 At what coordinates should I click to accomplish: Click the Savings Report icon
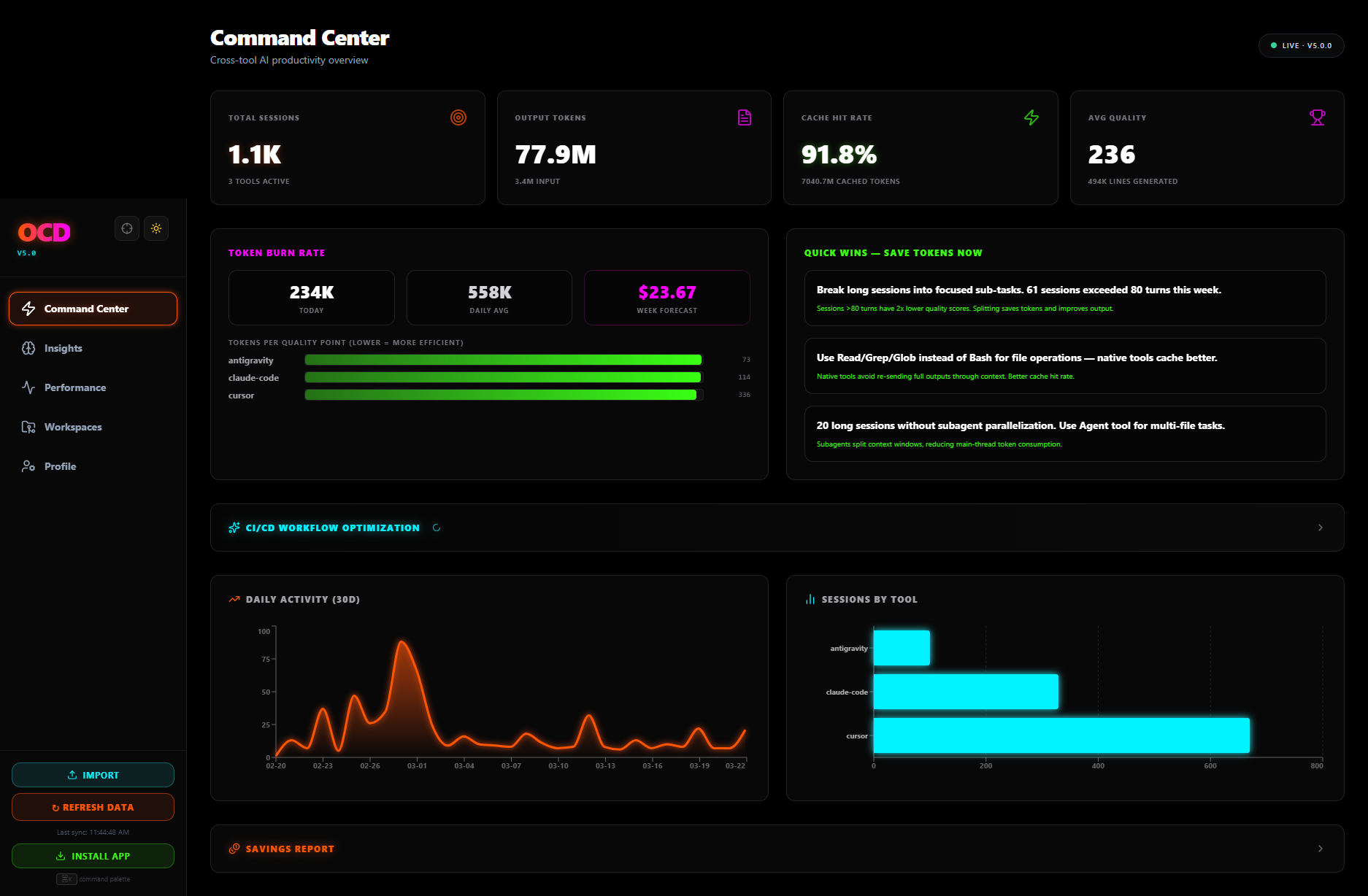(234, 849)
